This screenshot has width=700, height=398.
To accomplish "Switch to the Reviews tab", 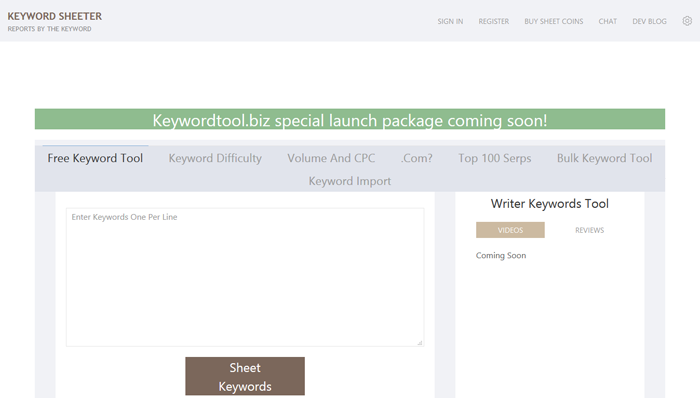I will [589, 230].
